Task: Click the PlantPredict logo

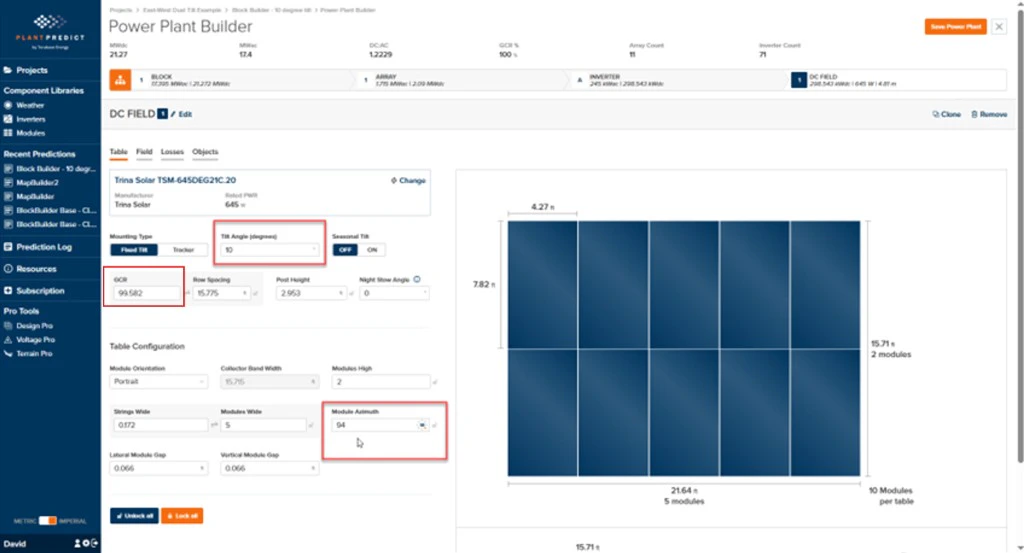Action: pyautogui.click(x=50, y=31)
